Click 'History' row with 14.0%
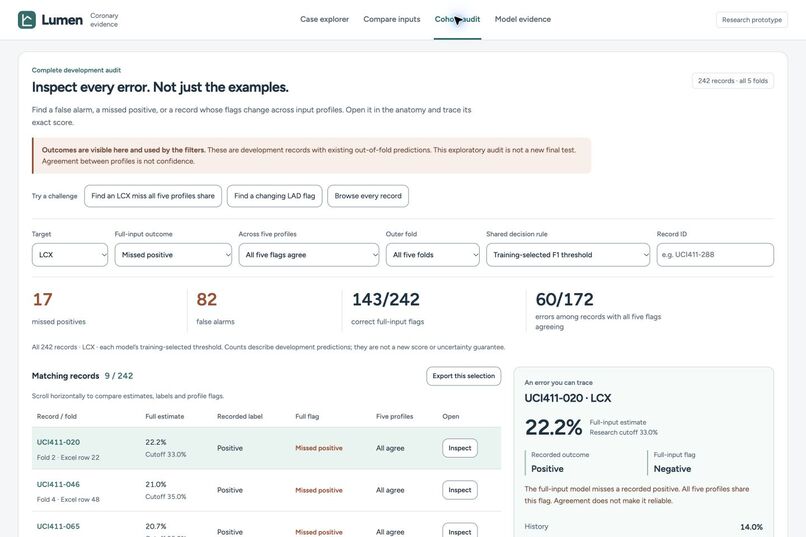Image resolution: width=806 pixels, height=537 pixels. [x=644, y=527]
